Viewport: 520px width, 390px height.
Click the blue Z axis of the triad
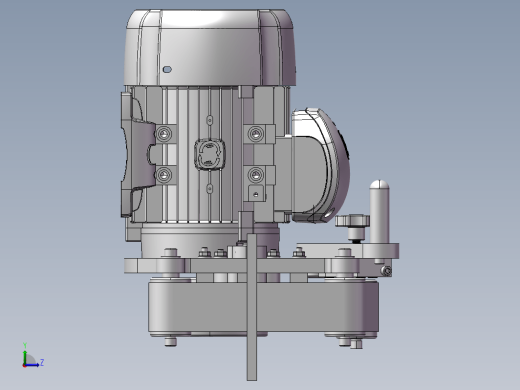pyautogui.click(x=32, y=365)
